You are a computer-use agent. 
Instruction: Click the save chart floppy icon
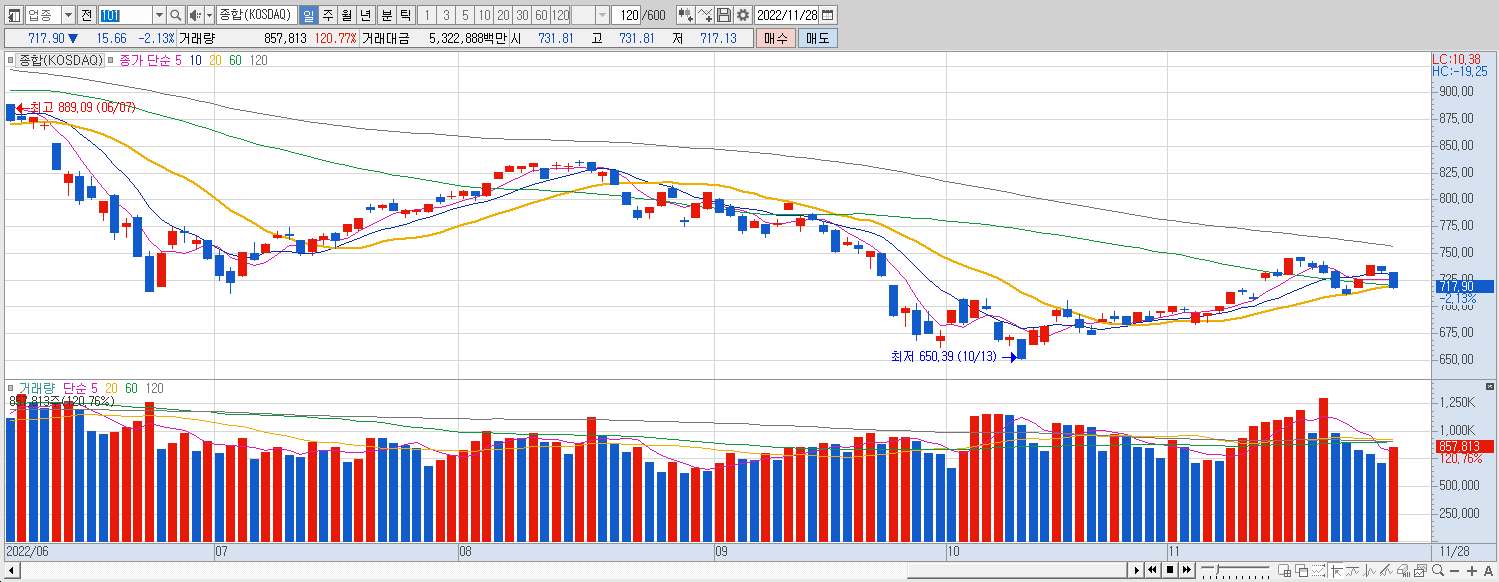(x=723, y=15)
